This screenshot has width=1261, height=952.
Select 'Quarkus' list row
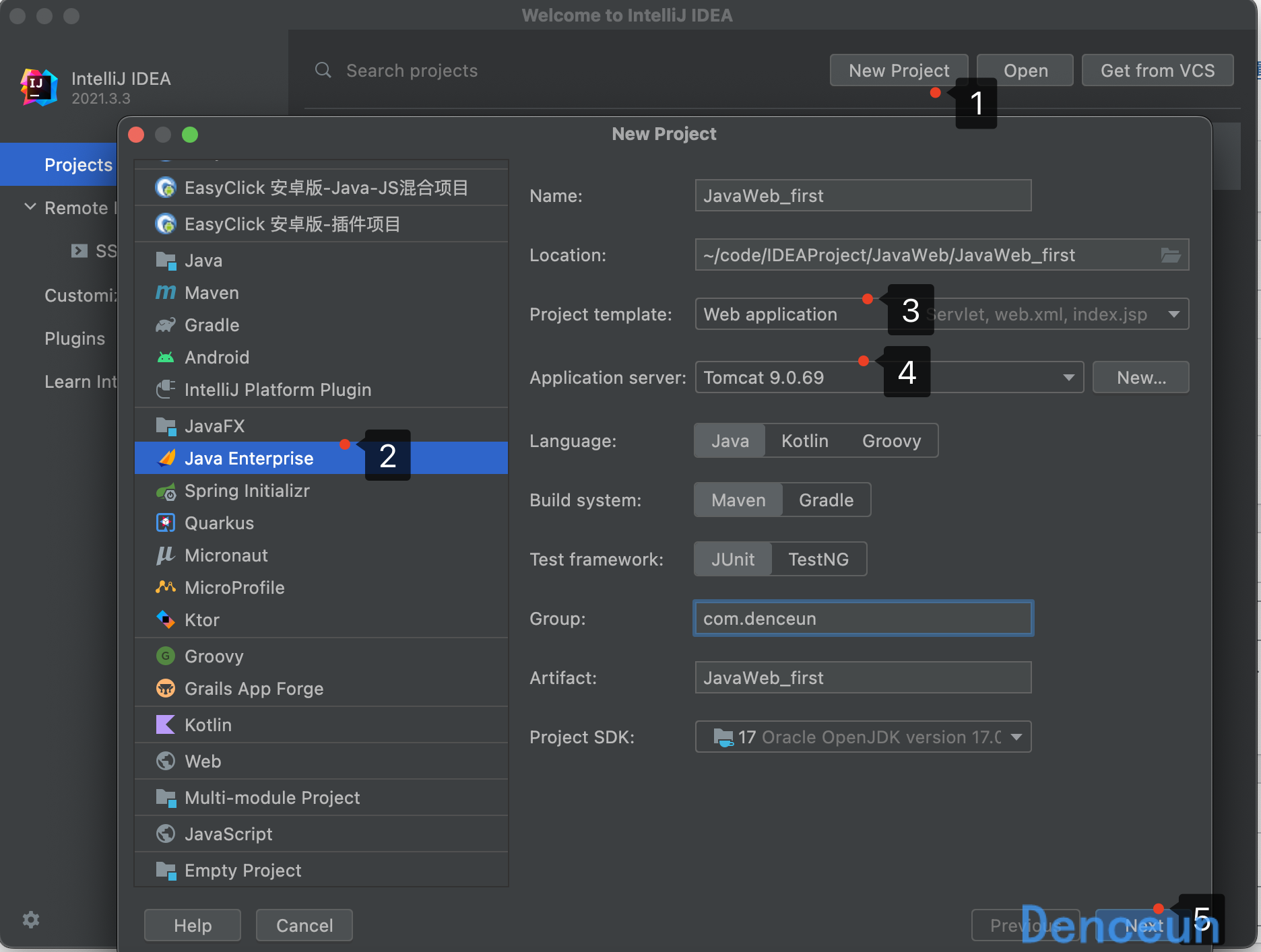tap(321, 522)
